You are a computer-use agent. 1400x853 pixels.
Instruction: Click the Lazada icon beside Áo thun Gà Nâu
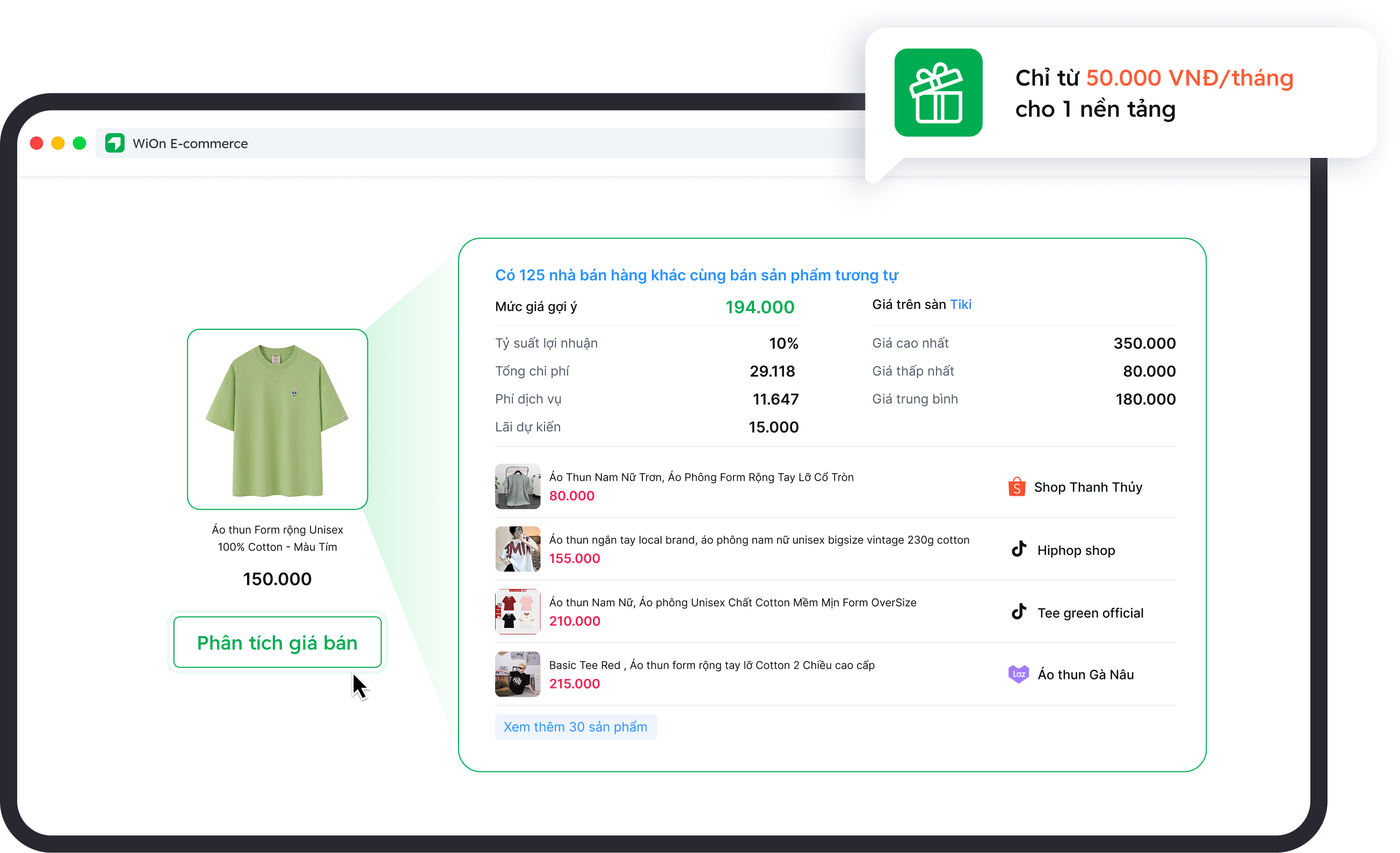point(1018,674)
